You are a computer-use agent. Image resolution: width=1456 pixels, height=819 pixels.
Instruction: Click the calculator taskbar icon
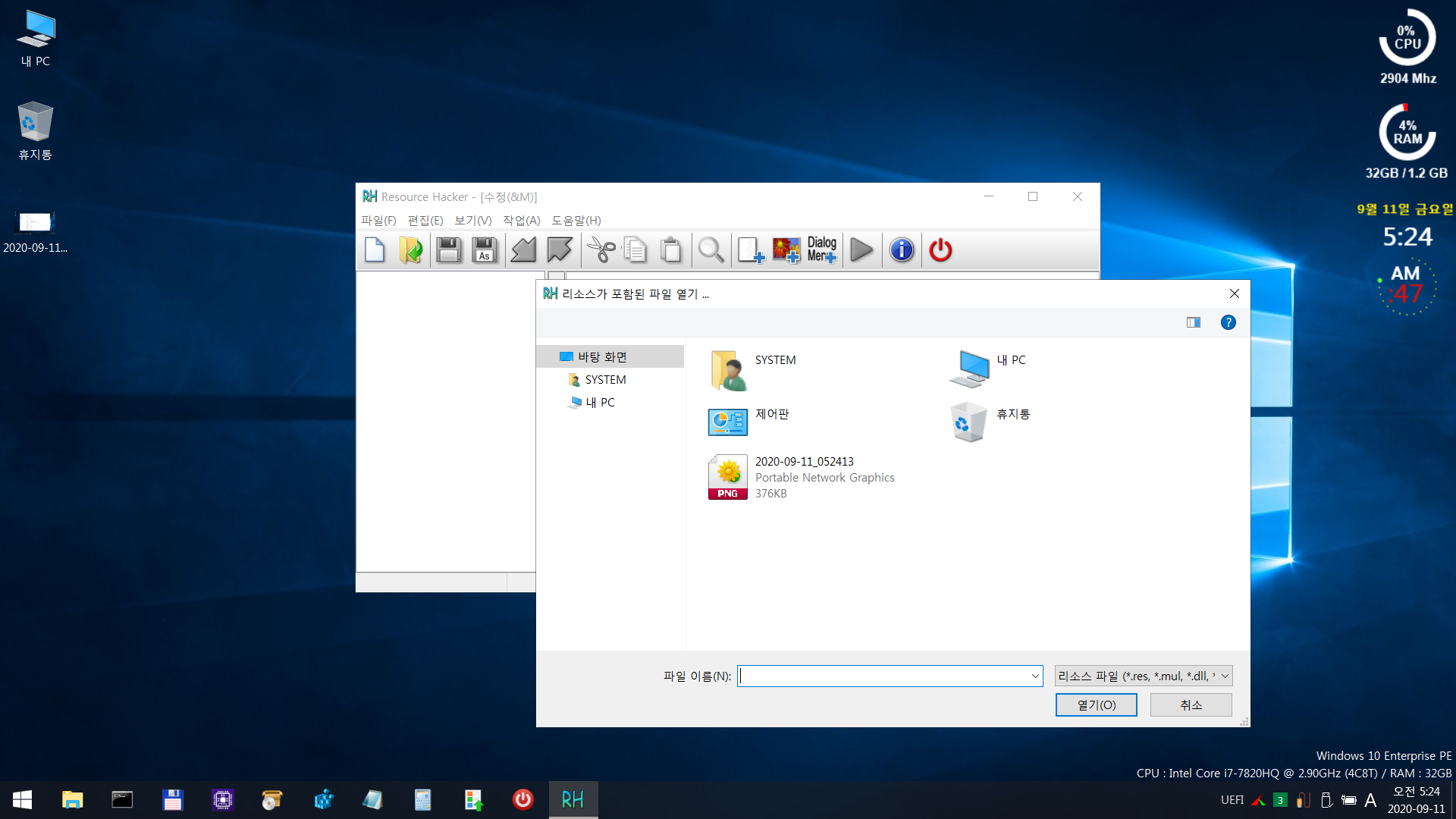point(422,799)
